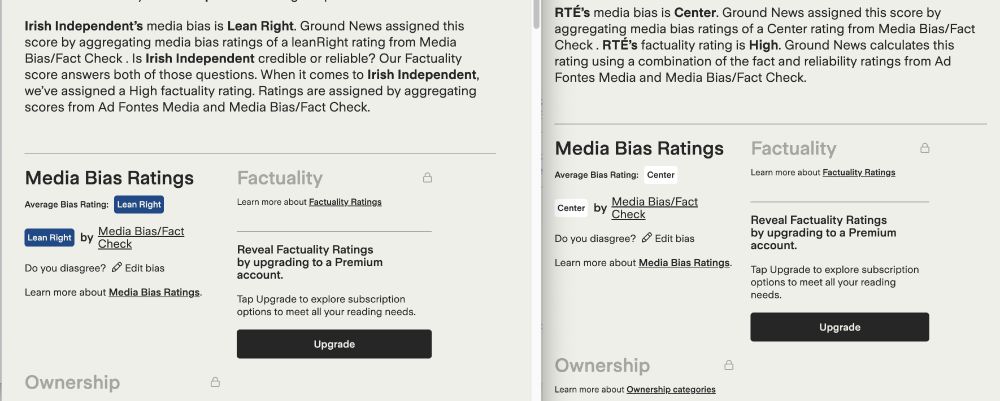Screen dimensions: 1000x401
Task: Click pencil icon next to RTÉ Edit bias
Action: click(647, 238)
